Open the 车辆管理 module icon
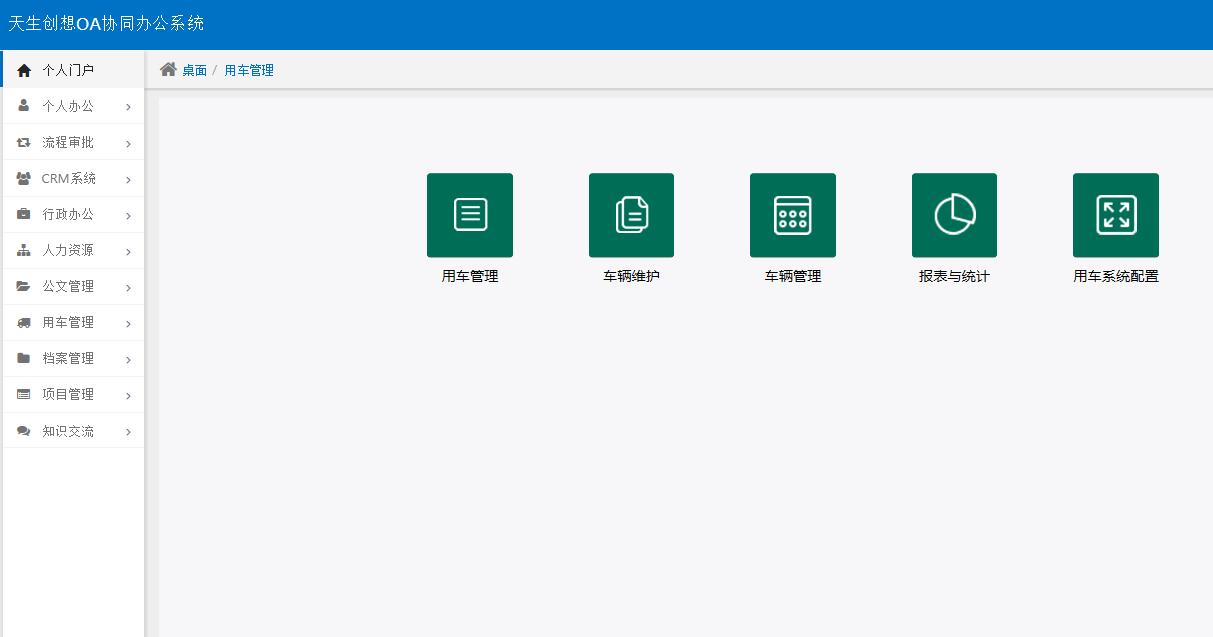 (x=793, y=215)
